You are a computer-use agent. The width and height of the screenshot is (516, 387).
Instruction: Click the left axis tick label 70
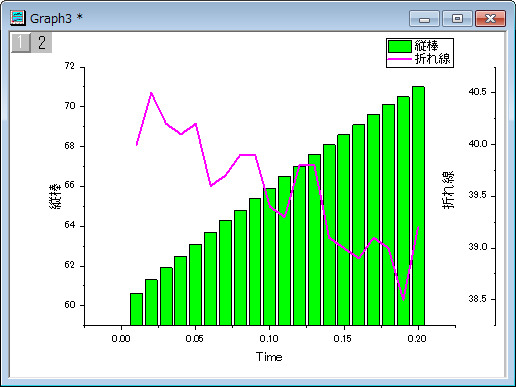click(x=70, y=106)
